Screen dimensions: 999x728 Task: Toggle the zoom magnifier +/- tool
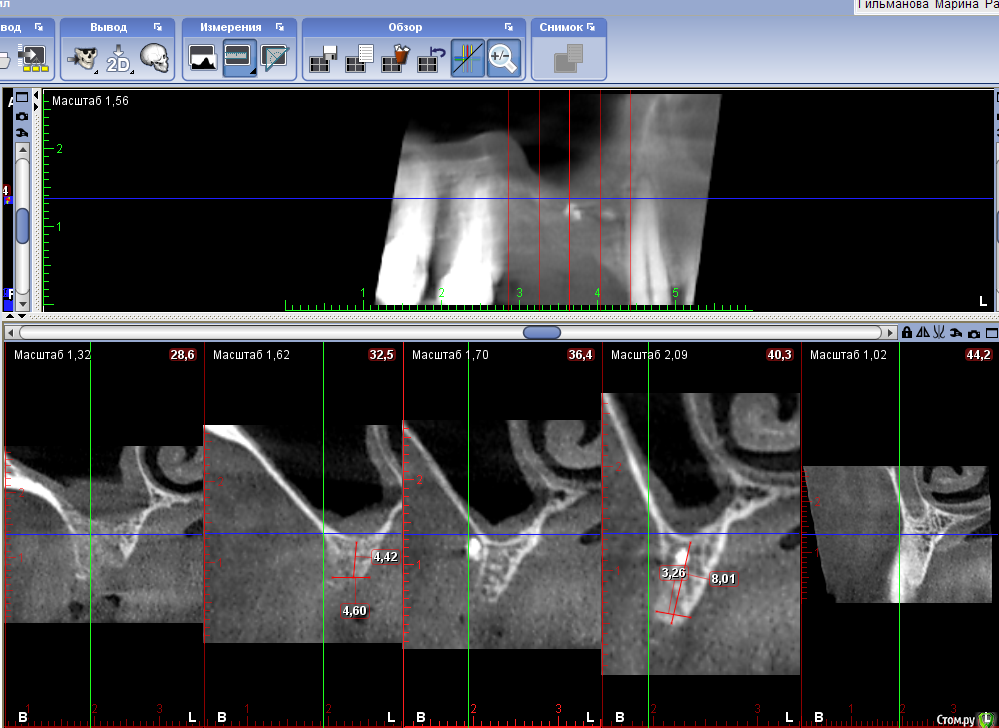[x=503, y=60]
